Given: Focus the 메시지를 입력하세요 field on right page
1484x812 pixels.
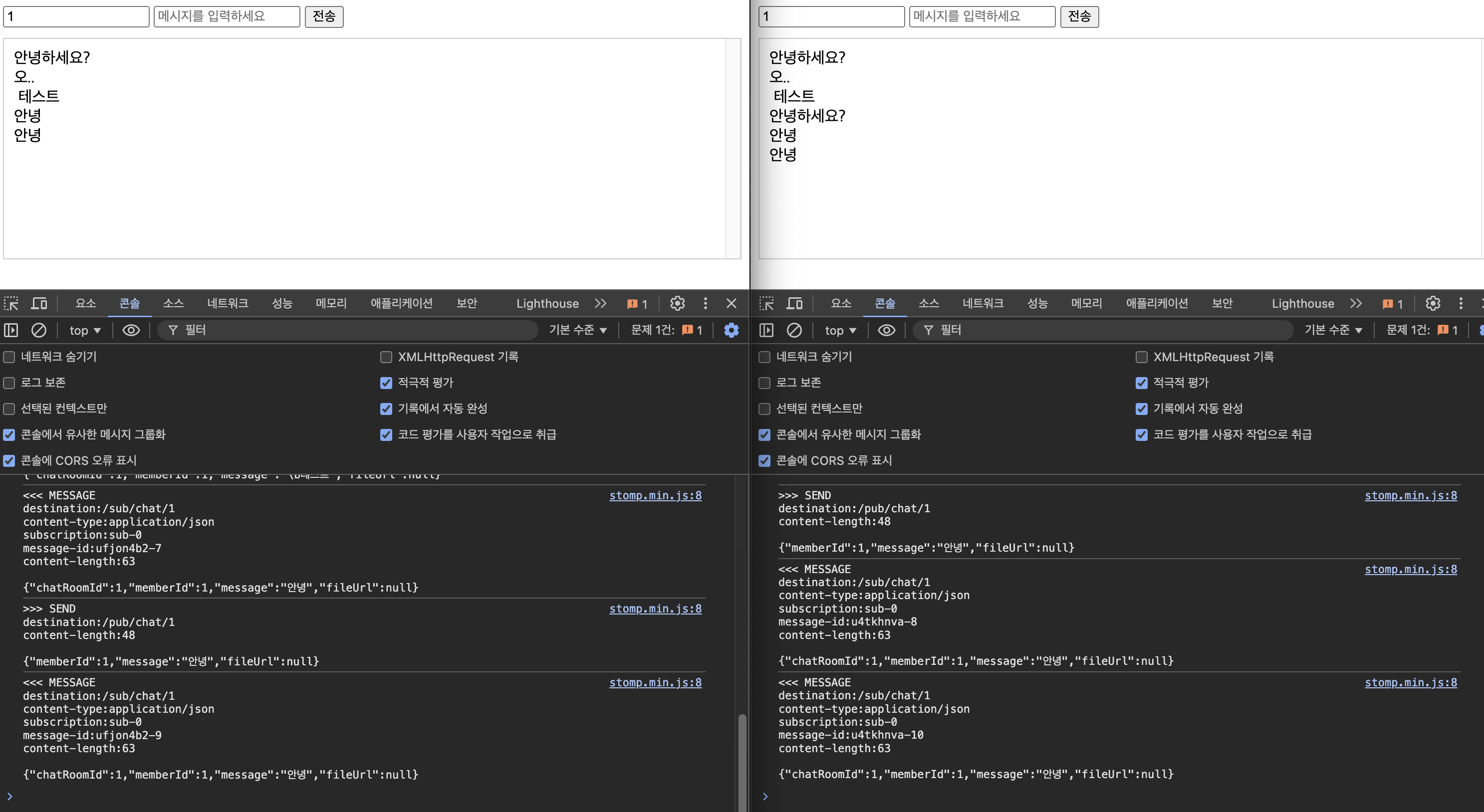Looking at the screenshot, I should 982,16.
